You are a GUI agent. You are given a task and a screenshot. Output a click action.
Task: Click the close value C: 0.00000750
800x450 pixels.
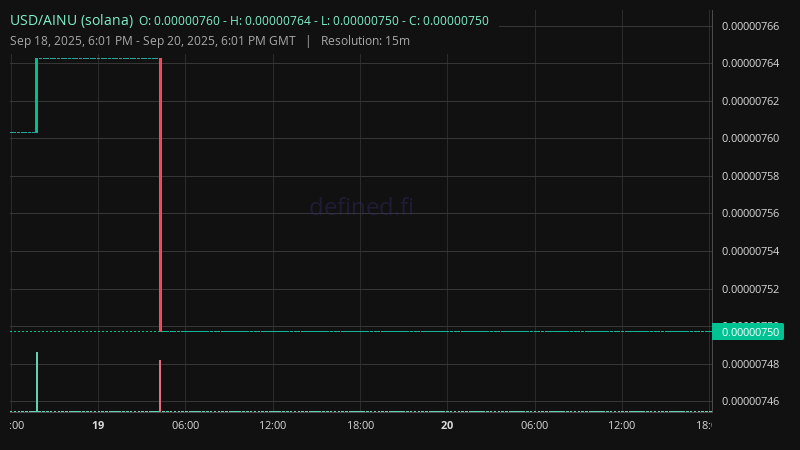pos(449,21)
